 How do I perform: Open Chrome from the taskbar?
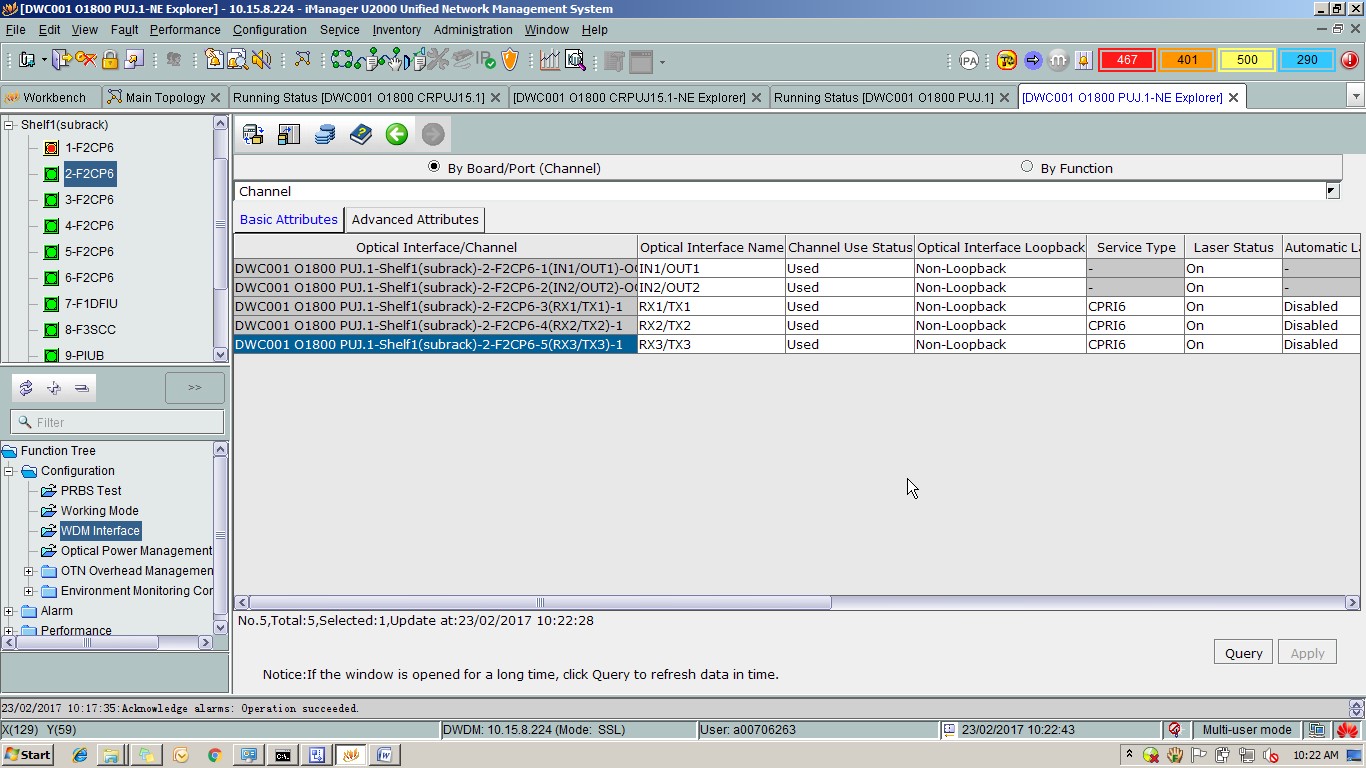click(215, 755)
